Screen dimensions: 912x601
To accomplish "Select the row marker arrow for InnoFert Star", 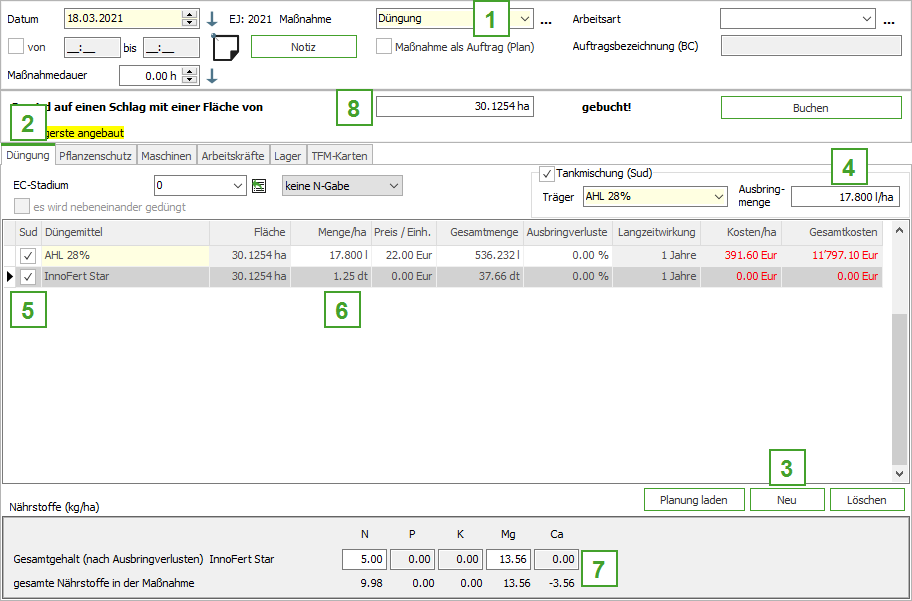I will pos(10,277).
